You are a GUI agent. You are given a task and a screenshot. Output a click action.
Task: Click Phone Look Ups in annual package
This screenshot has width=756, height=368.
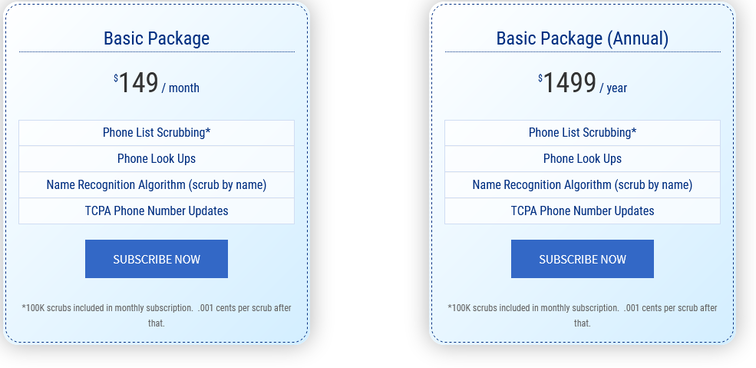coord(582,159)
